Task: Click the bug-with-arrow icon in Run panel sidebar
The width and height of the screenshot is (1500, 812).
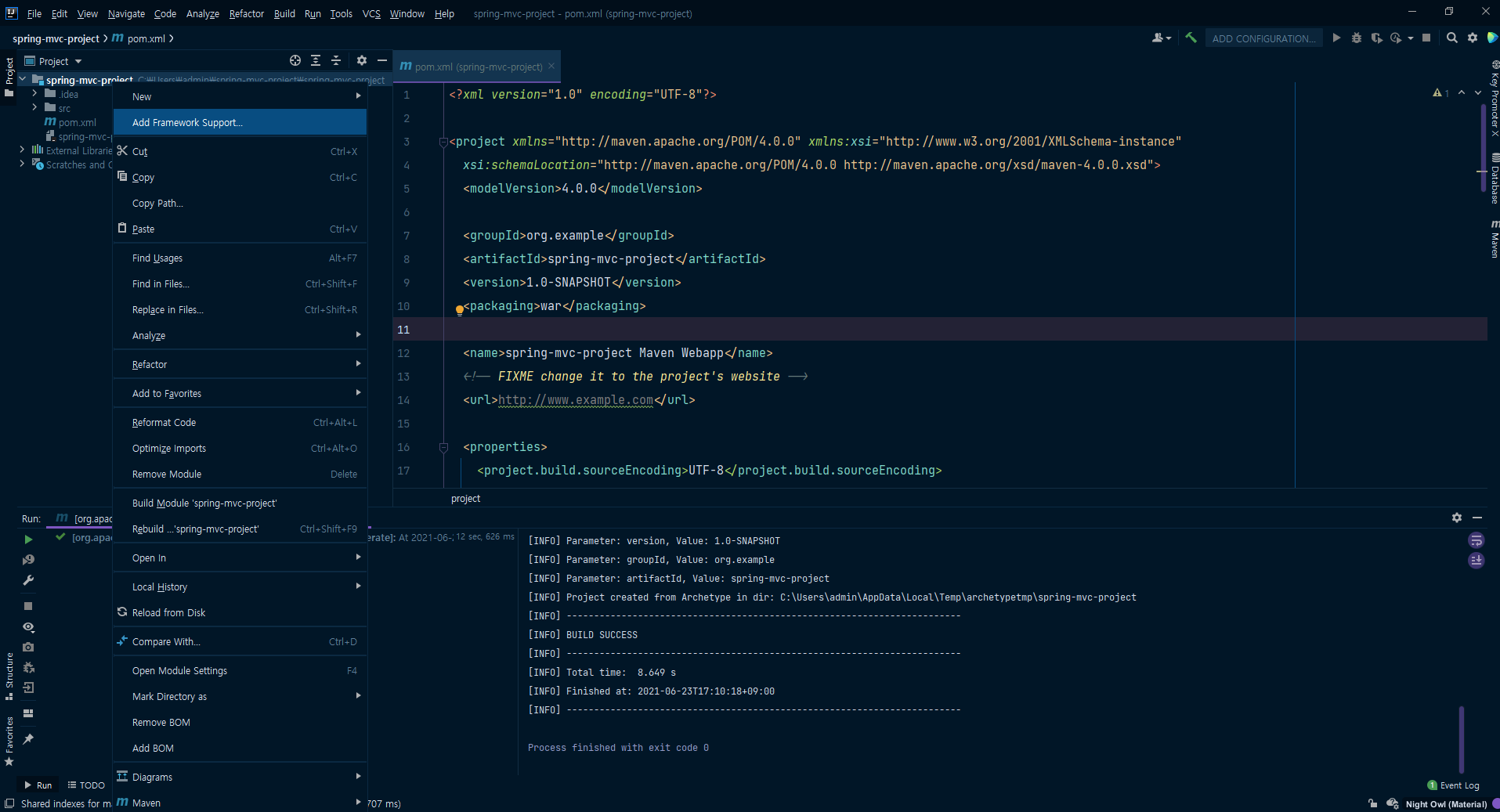Action: [28, 667]
